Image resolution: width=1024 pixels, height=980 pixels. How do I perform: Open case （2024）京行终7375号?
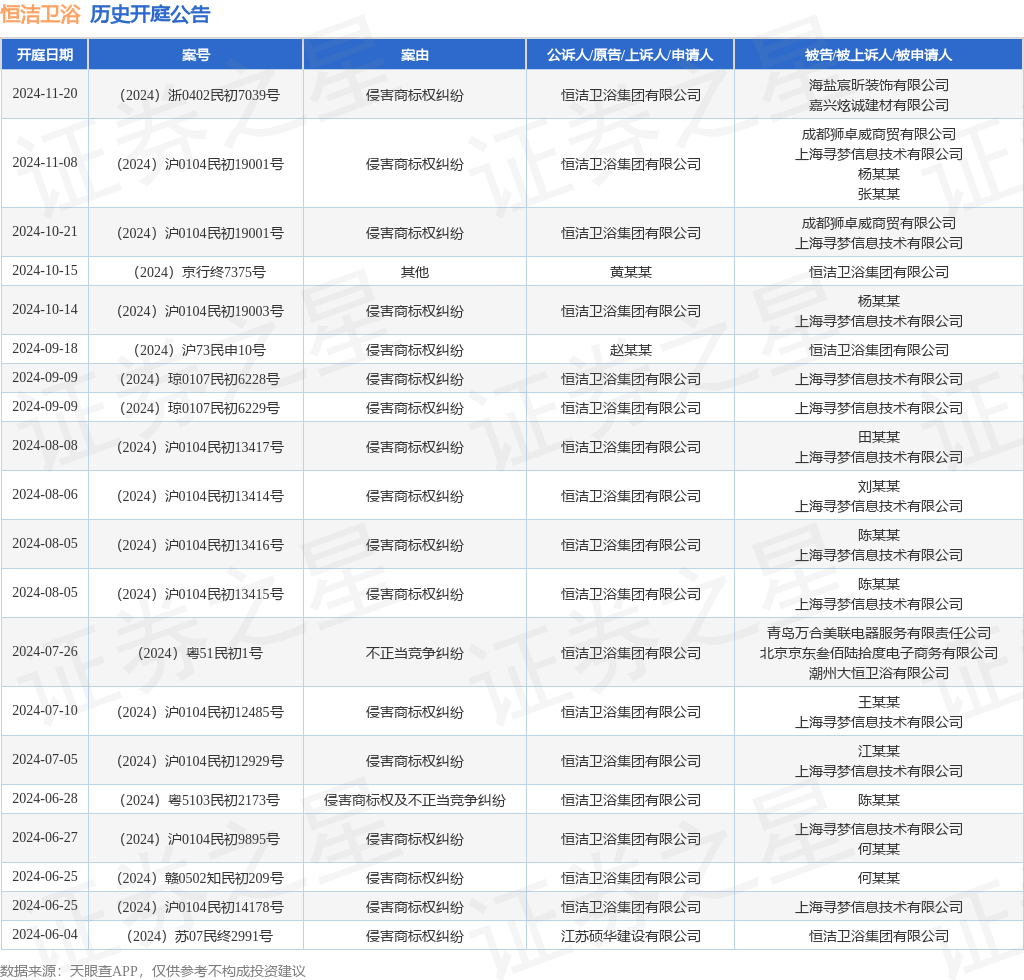196,270
